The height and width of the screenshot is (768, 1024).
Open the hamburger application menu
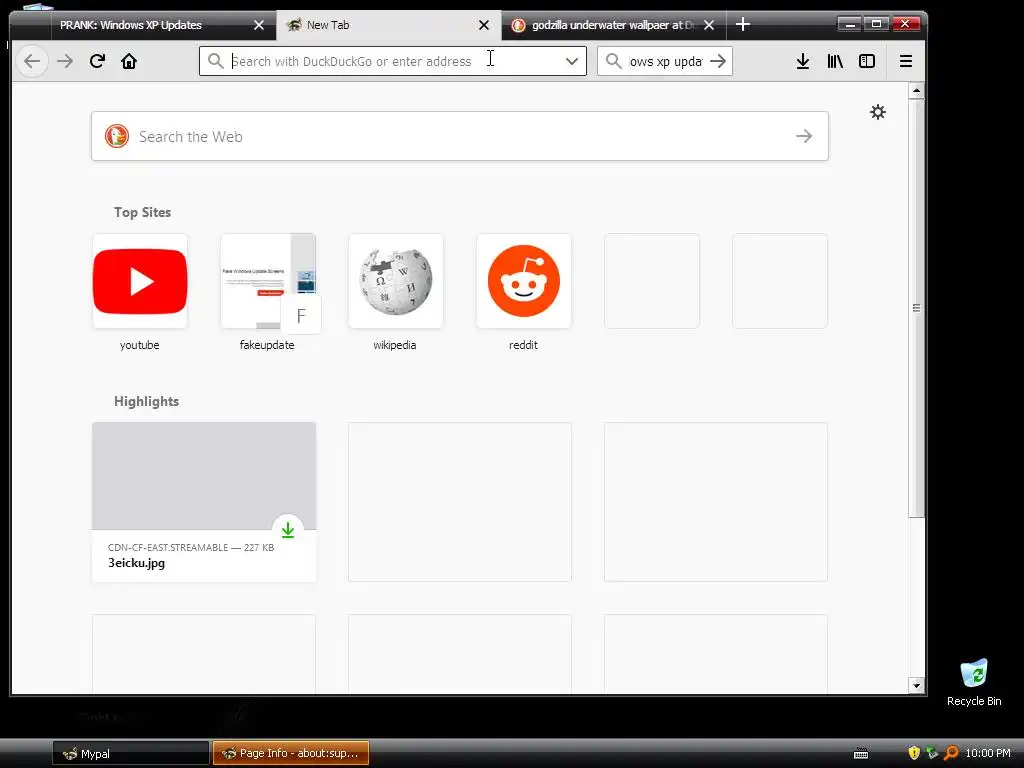pos(906,61)
